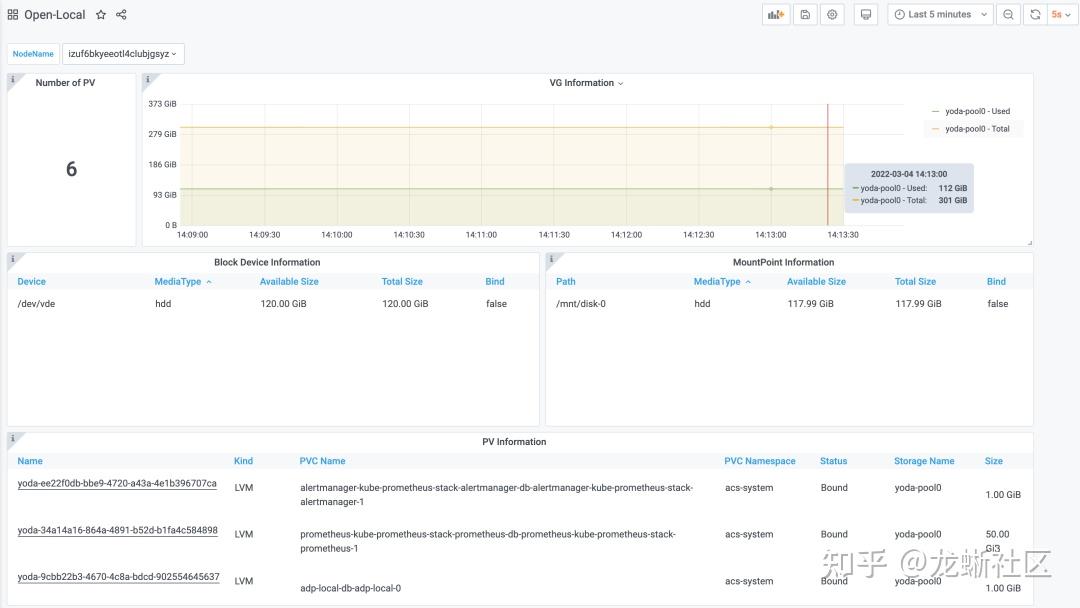Sort block devices by Device column
This screenshot has height=608, width=1080.
pos(32,282)
